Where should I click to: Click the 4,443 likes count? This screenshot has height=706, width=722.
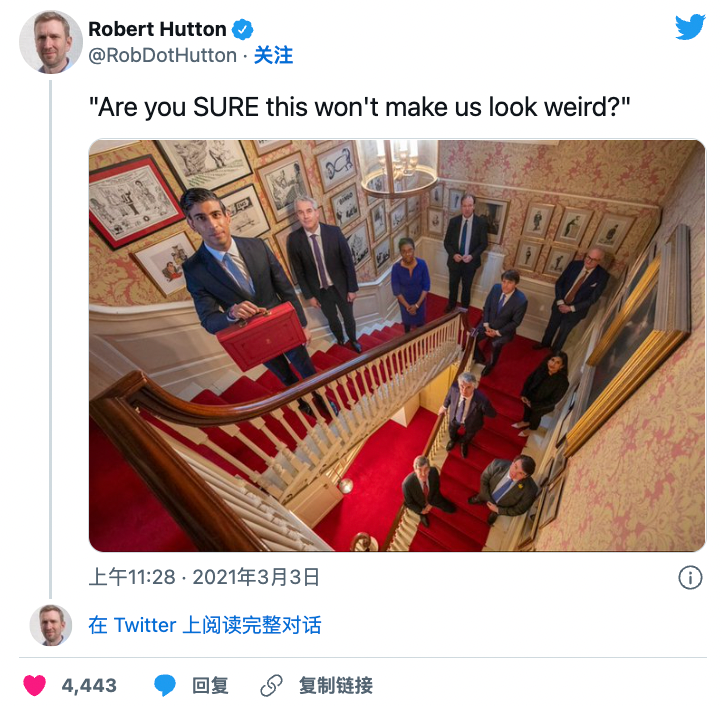coord(89,686)
